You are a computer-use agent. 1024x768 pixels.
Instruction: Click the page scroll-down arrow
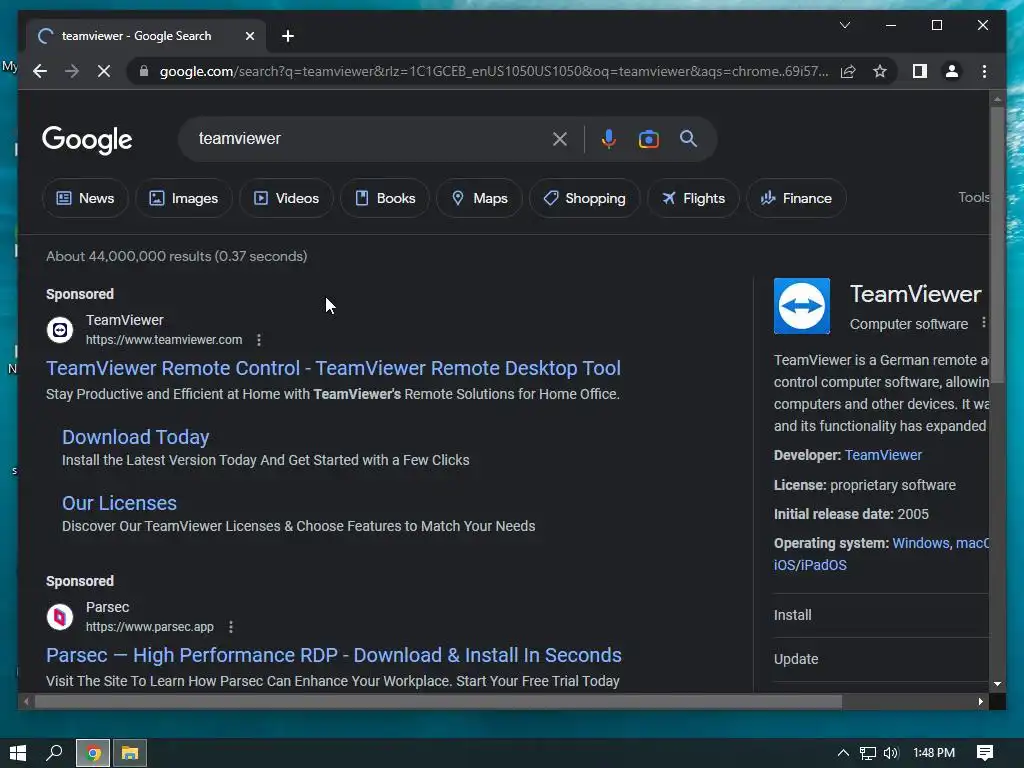[x=997, y=684]
